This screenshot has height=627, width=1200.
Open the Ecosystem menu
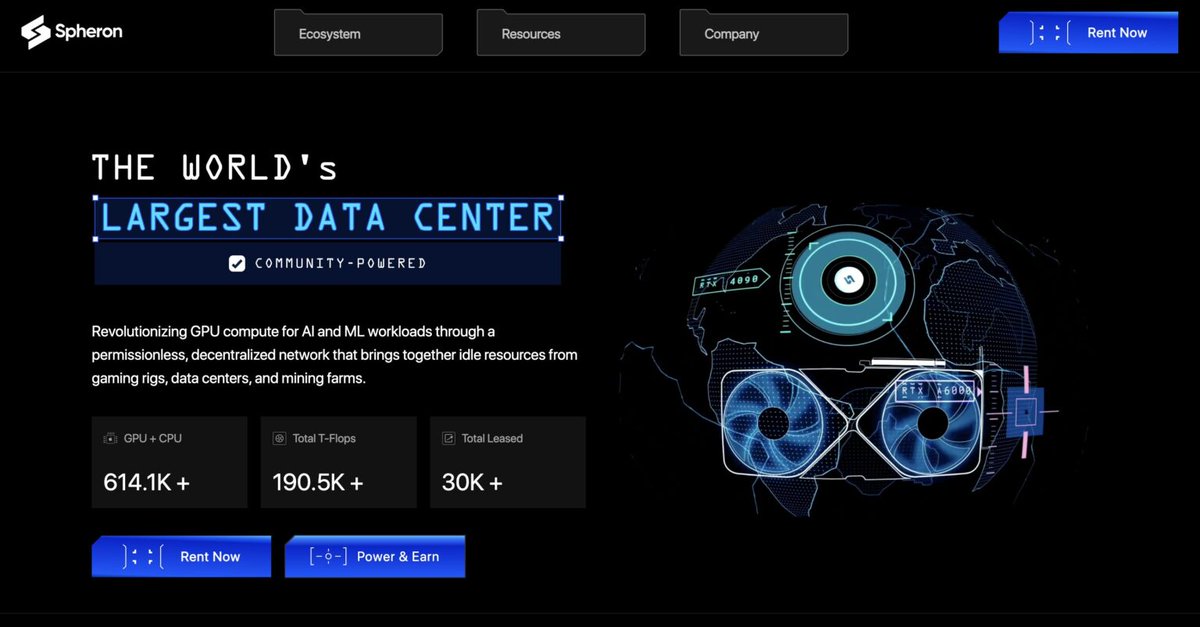[x=358, y=33]
